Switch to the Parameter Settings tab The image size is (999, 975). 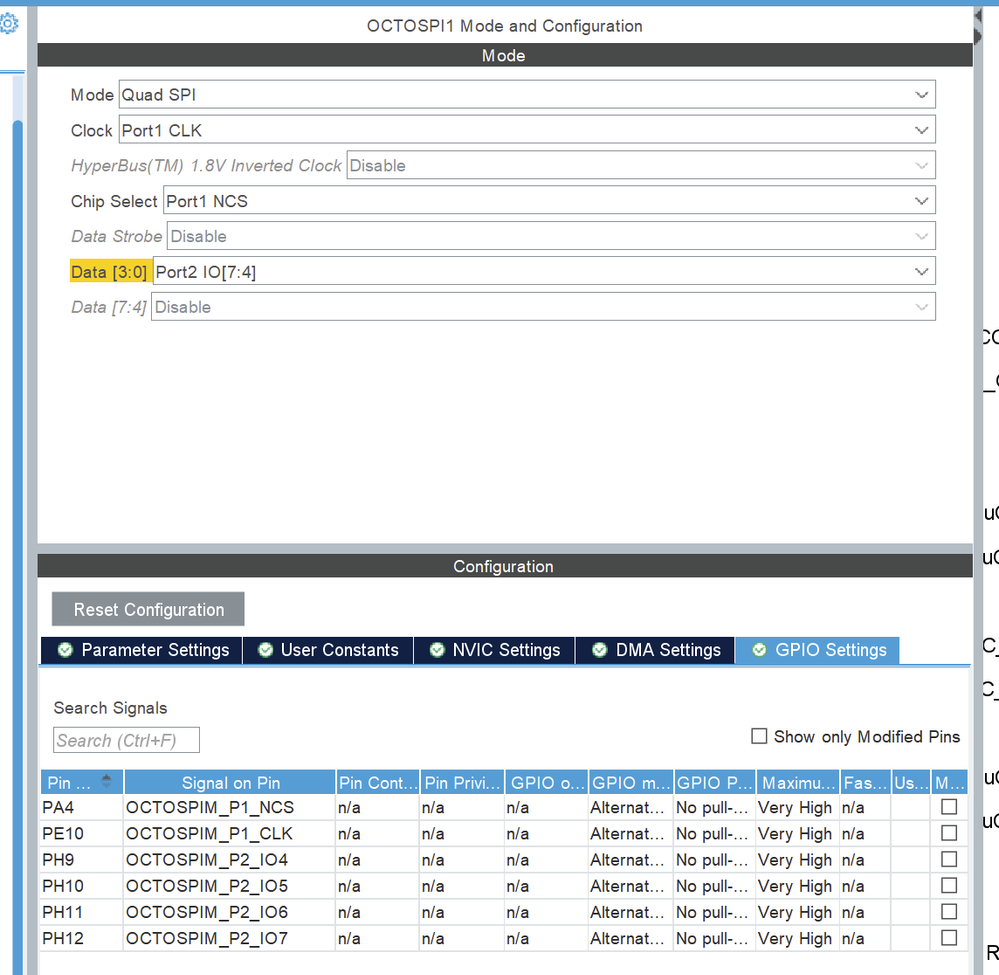(142, 650)
